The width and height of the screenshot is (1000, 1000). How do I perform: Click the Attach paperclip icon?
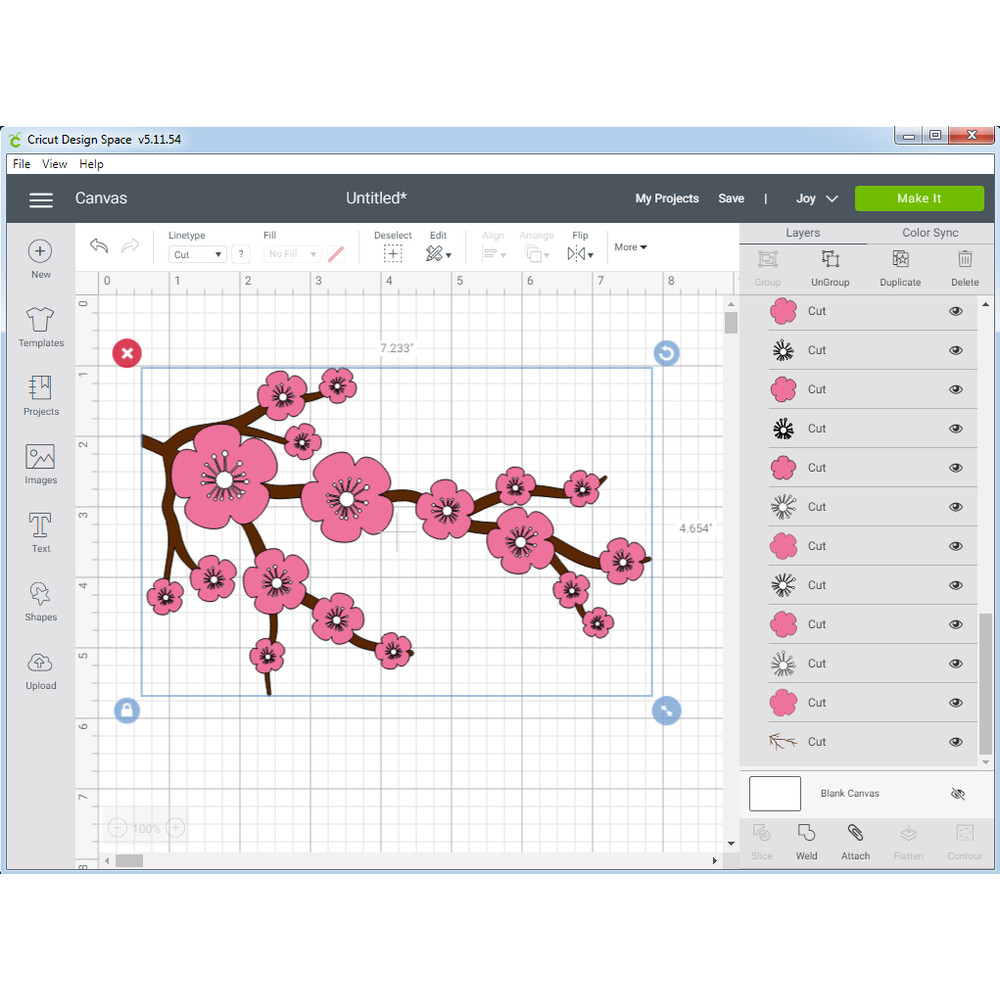(855, 840)
